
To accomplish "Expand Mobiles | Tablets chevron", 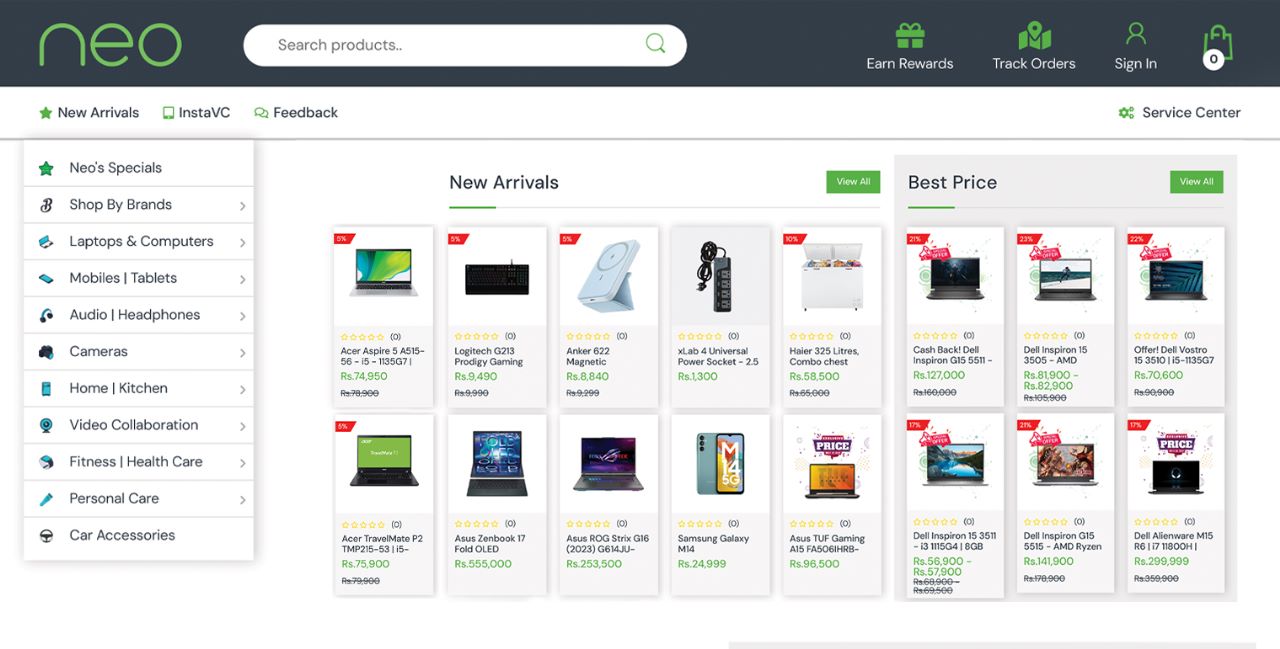I will click(x=242, y=279).
